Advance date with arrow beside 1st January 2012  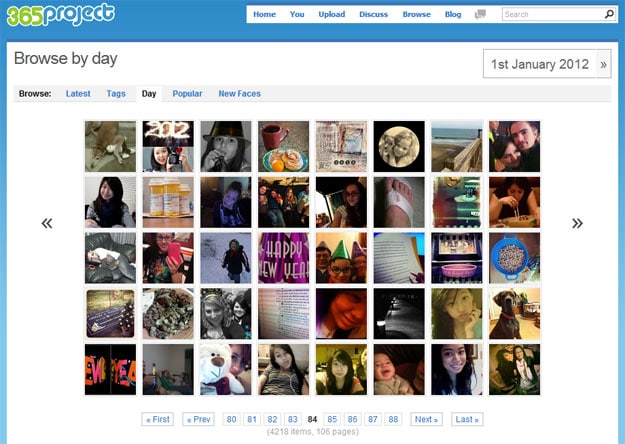(x=603, y=65)
